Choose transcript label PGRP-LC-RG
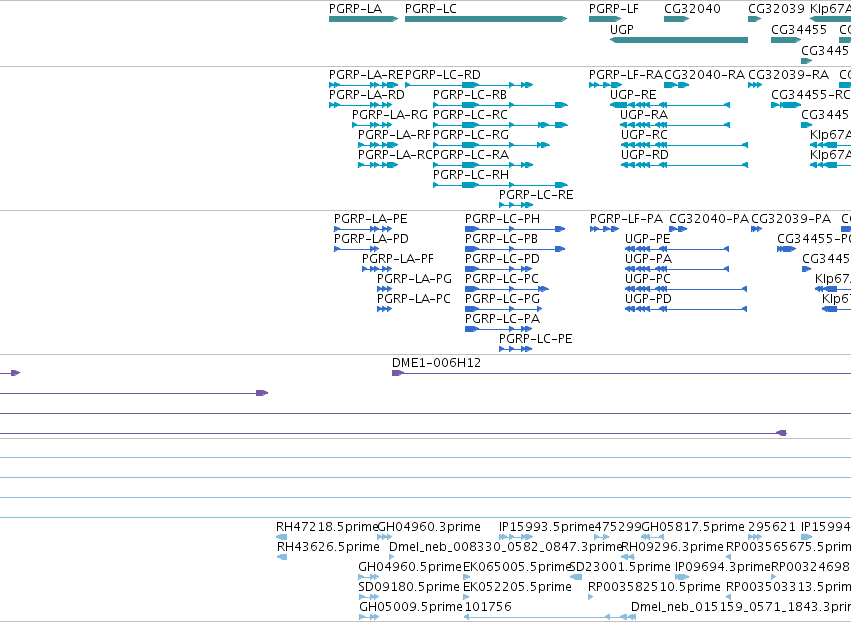This screenshot has width=851, height=622. pyautogui.click(x=471, y=135)
